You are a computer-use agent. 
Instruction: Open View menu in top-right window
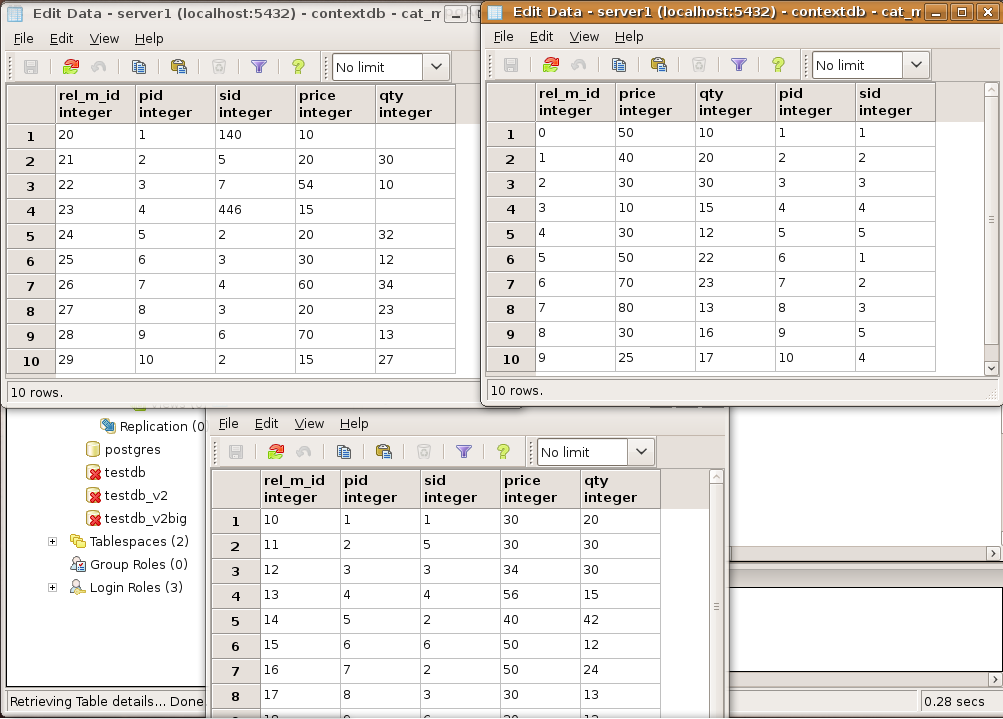pyautogui.click(x=584, y=36)
